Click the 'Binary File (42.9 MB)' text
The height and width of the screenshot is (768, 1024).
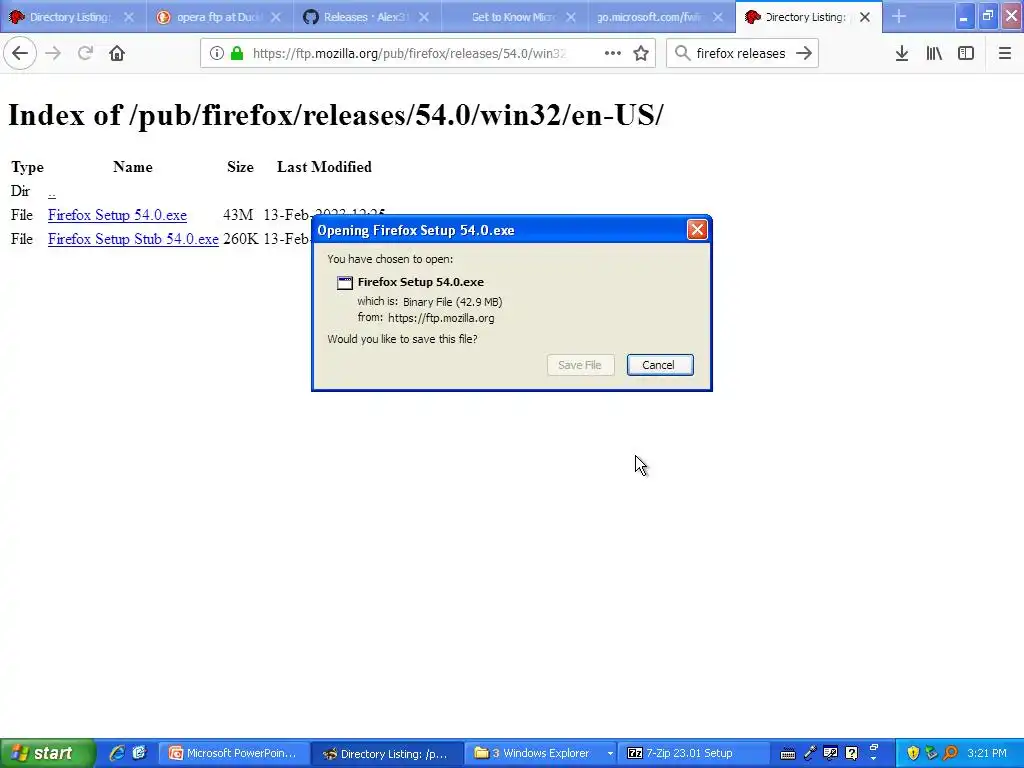[453, 302]
